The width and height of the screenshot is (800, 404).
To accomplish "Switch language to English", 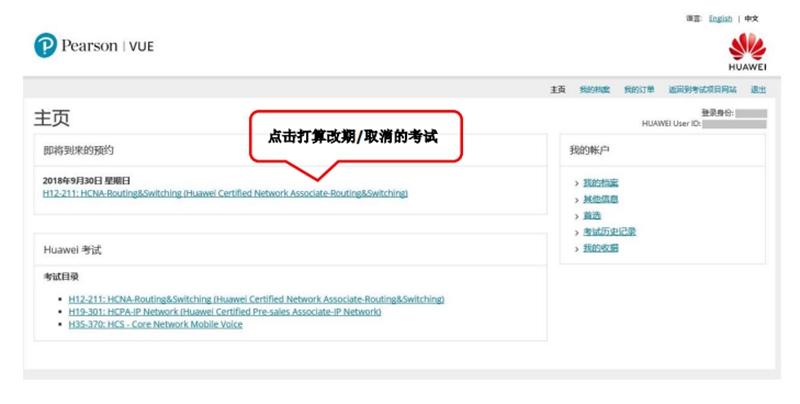I will pyautogui.click(x=720, y=19).
